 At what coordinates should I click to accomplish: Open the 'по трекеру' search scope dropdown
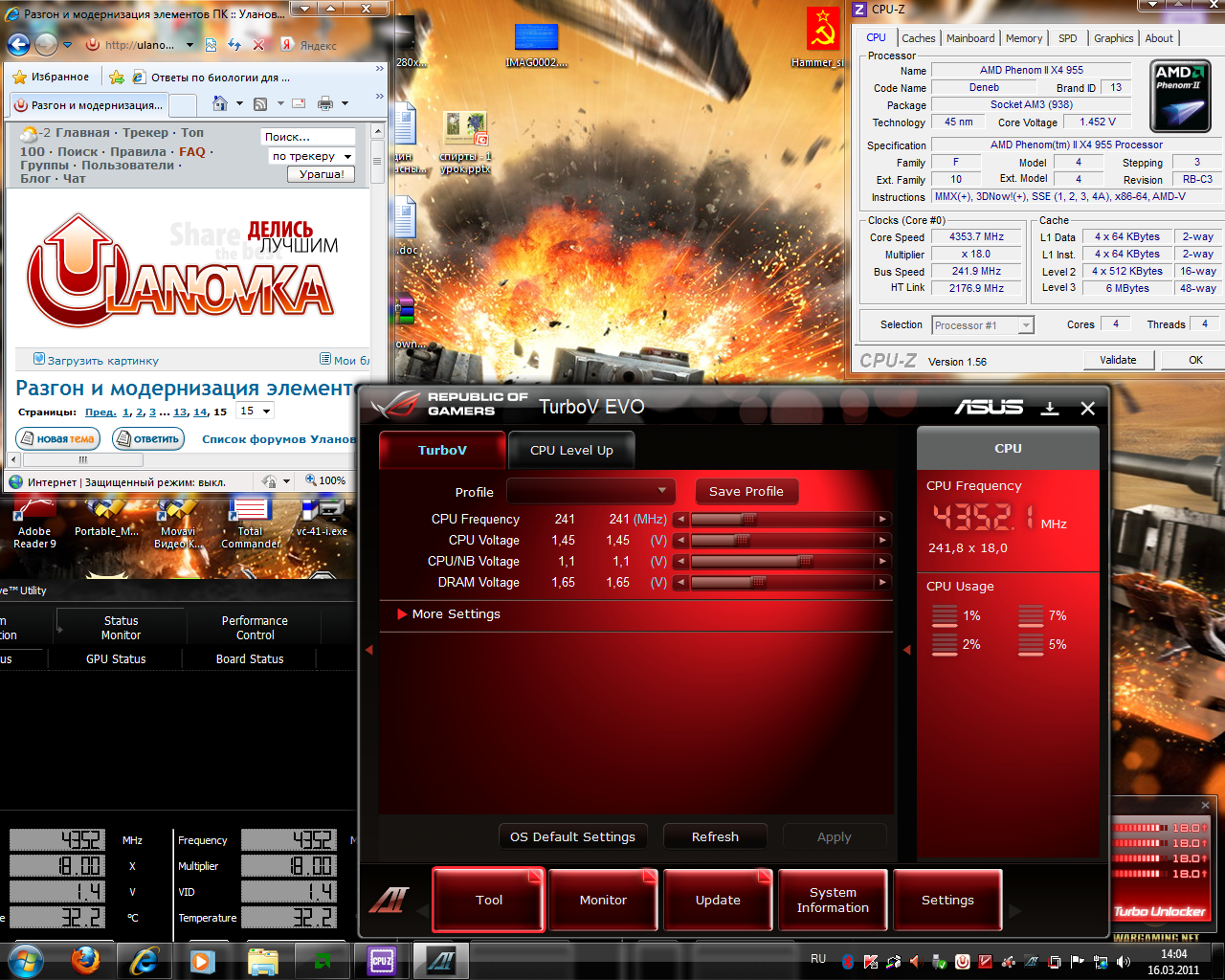pyautogui.click(x=311, y=156)
